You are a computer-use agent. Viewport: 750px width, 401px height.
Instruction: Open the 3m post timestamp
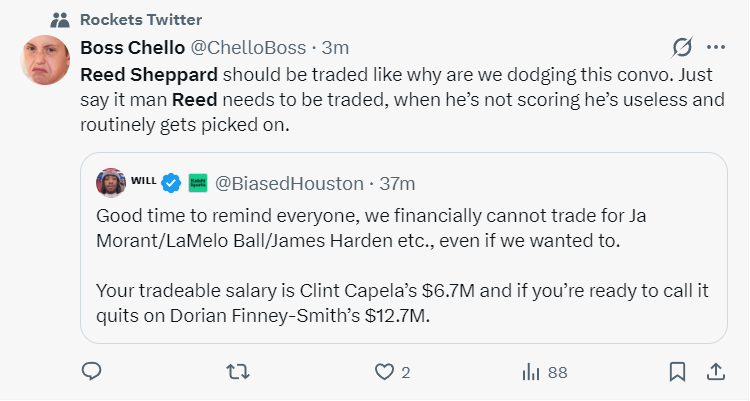pos(335,47)
